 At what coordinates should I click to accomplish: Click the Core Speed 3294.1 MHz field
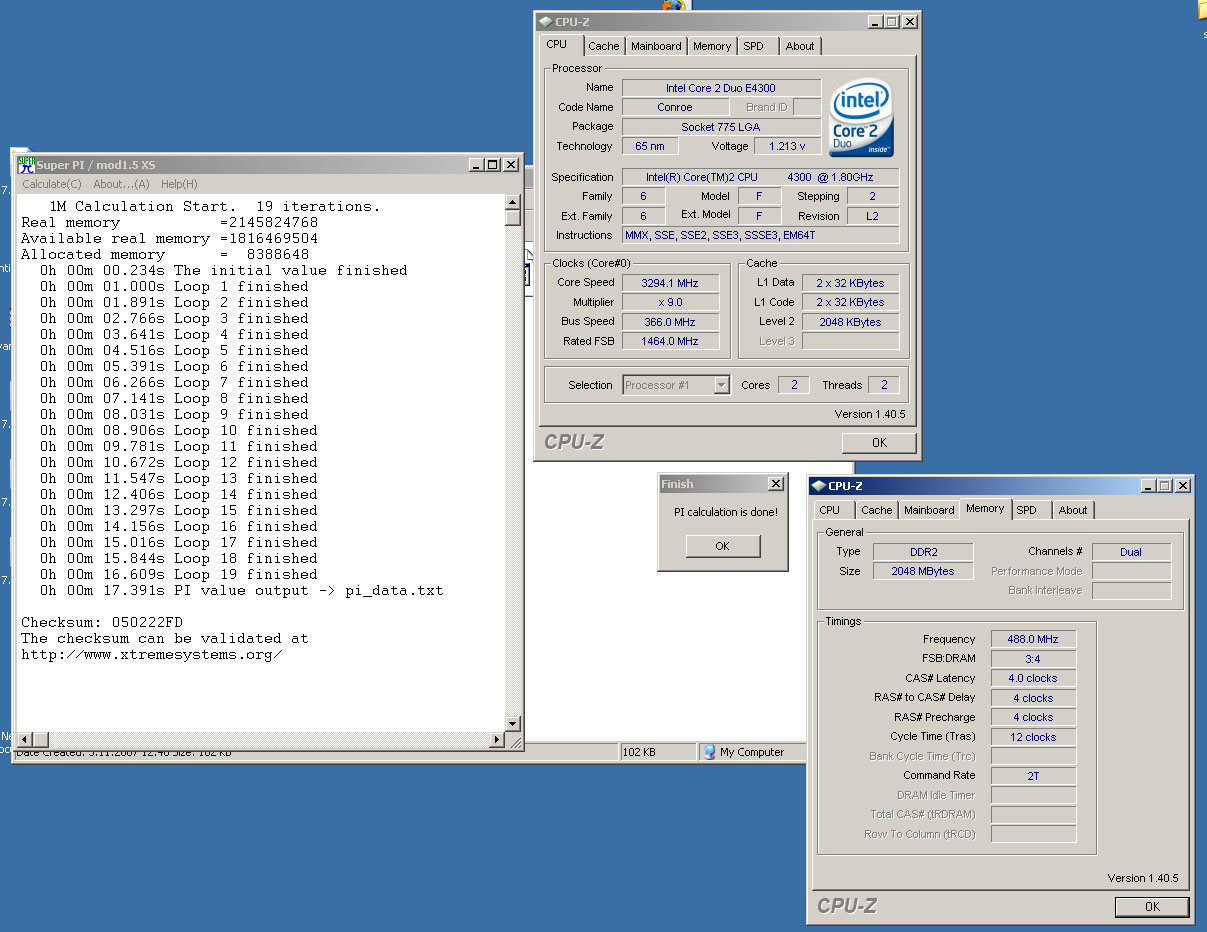(x=670, y=283)
